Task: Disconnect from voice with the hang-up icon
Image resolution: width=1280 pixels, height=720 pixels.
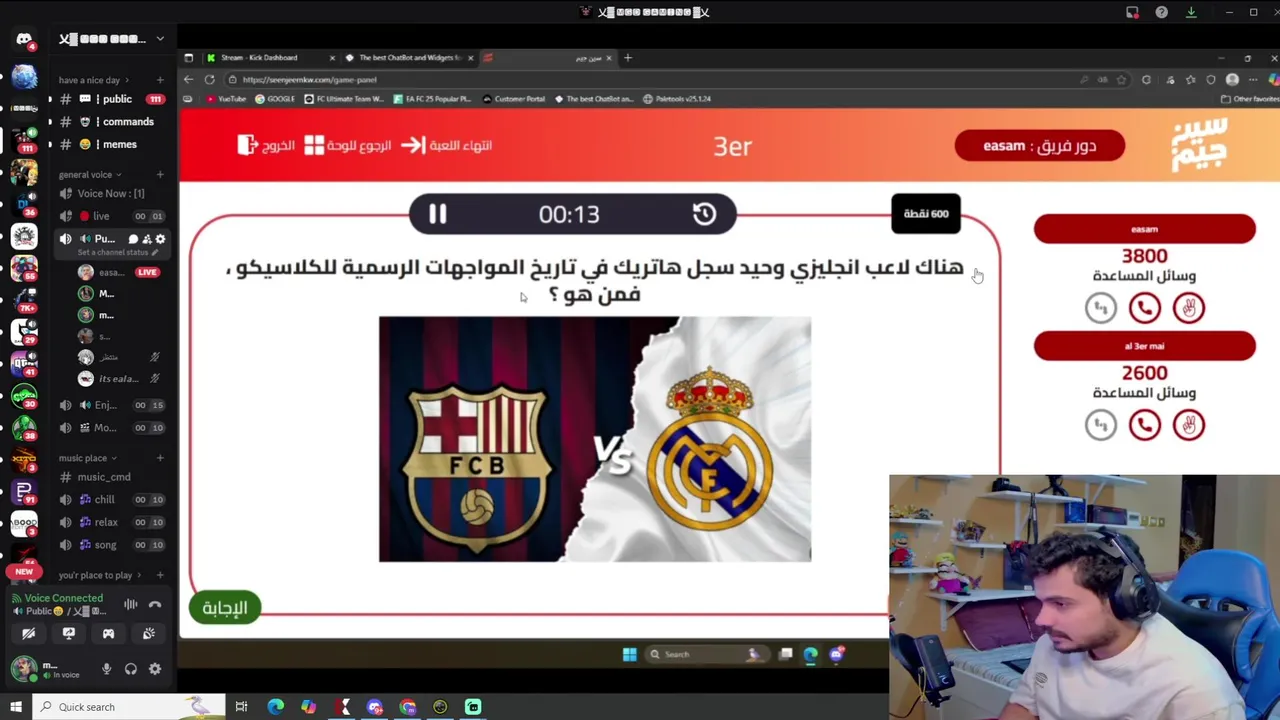Action: [155, 604]
